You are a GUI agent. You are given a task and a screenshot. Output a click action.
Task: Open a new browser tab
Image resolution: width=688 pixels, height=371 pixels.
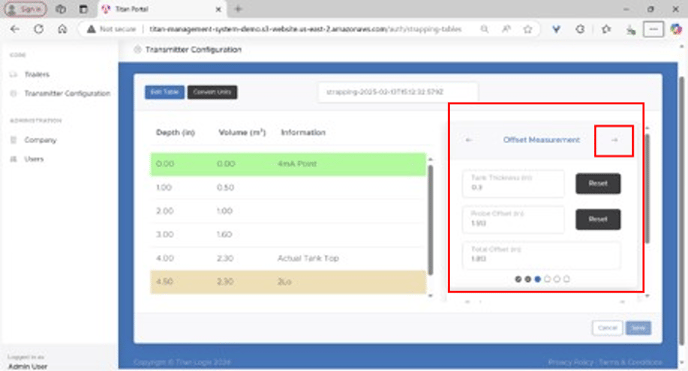pyautogui.click(x=238, y=9)
